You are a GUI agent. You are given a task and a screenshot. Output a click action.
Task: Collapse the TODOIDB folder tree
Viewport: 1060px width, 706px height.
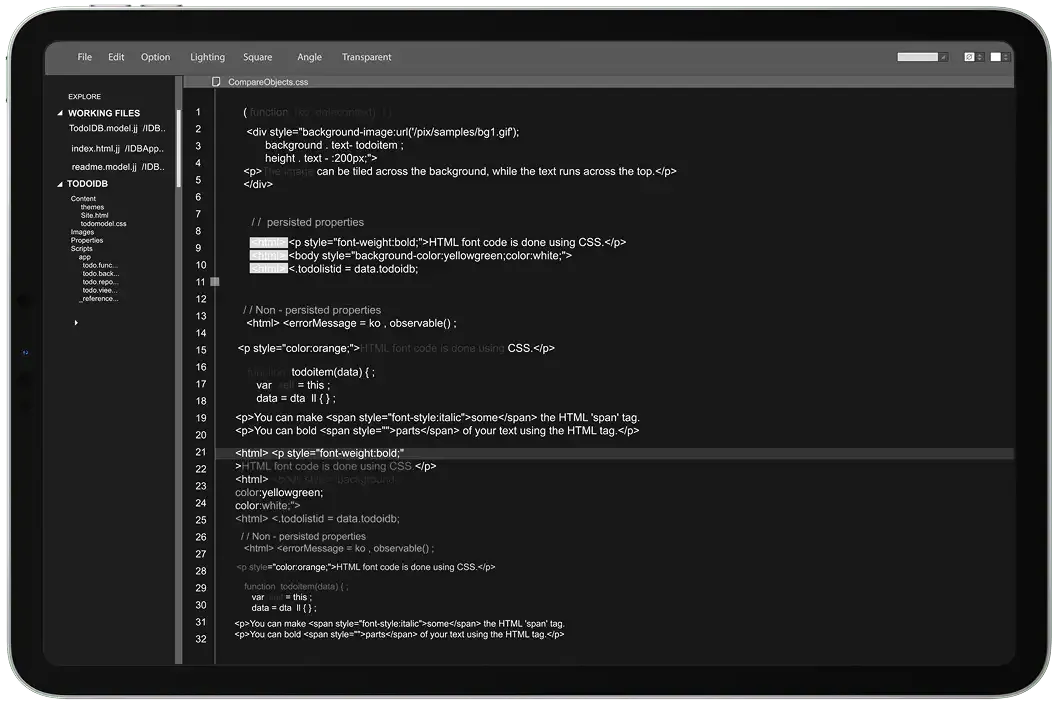coord(59,184)
